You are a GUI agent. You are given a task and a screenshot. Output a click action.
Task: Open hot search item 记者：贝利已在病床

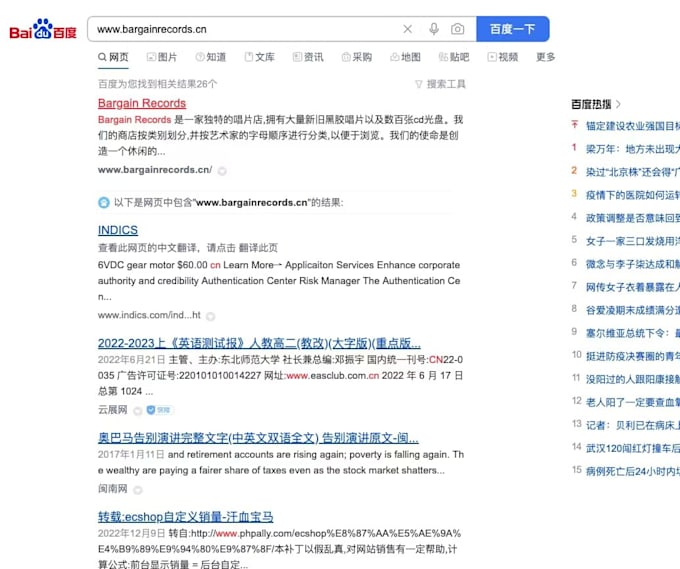tap(633, 425)
